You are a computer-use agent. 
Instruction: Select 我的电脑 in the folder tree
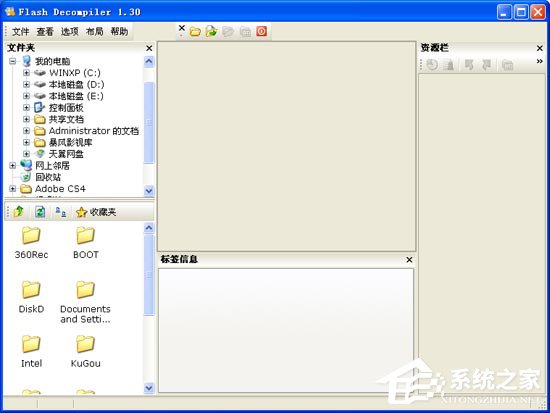(52, 61)
